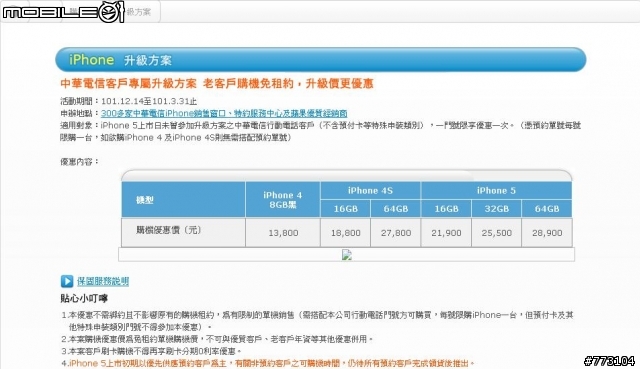Click the 28,900 price cell
640x369 pixels.
pyautogui.click(x=547, y=233)
